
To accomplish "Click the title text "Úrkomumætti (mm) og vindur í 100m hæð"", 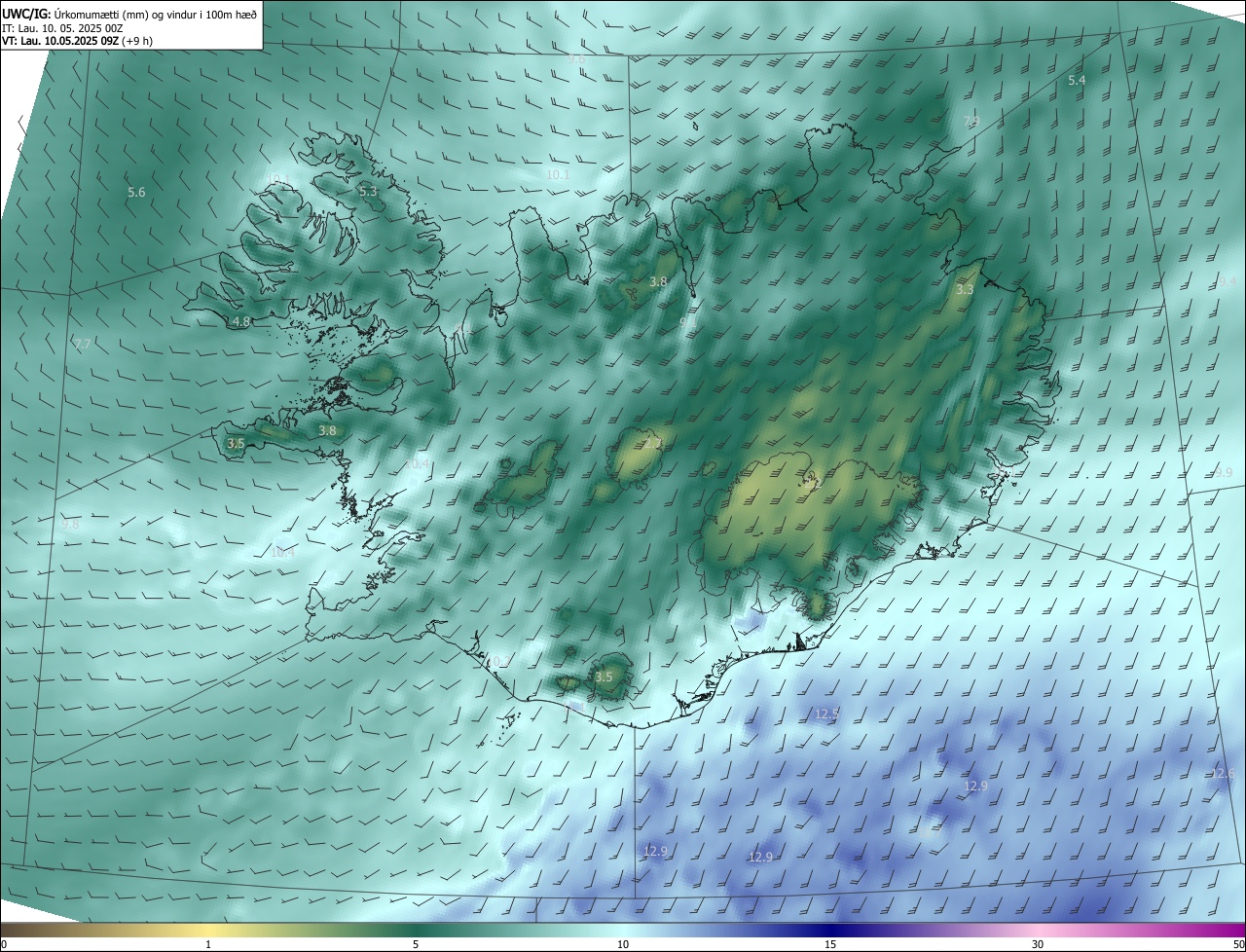I will coord(157,13).
